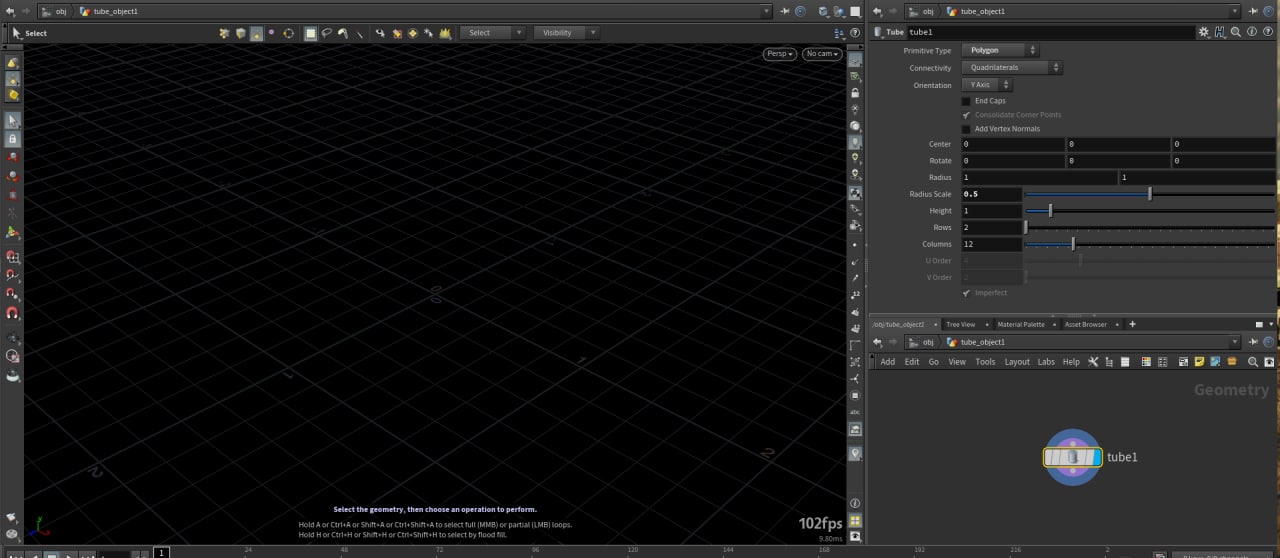Viewport: 1280px width, 558px height.
Task: Click the No cam camera button
Action: [x=821, y=54]
